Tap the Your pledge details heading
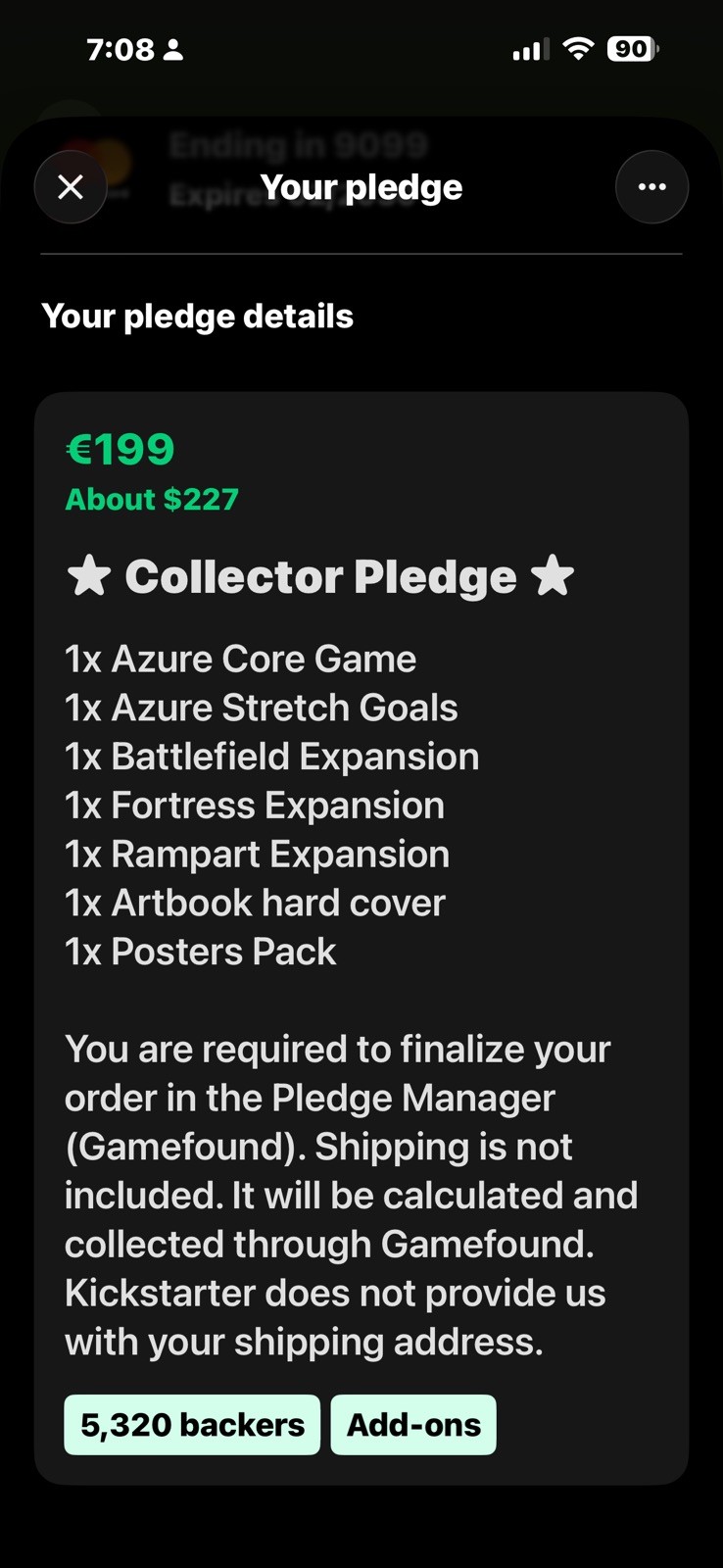Viewport: 723px width, 1568px height. tap(197, 317)
